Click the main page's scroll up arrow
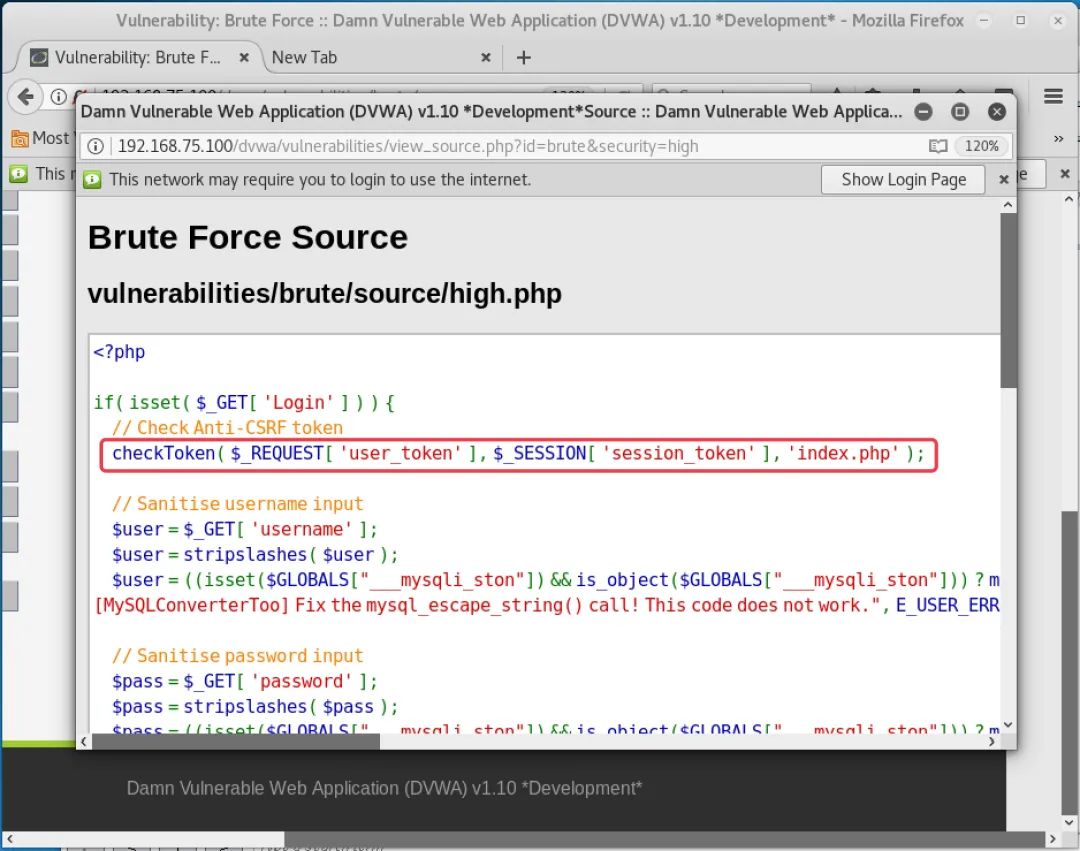 [x=1069, y=200]
